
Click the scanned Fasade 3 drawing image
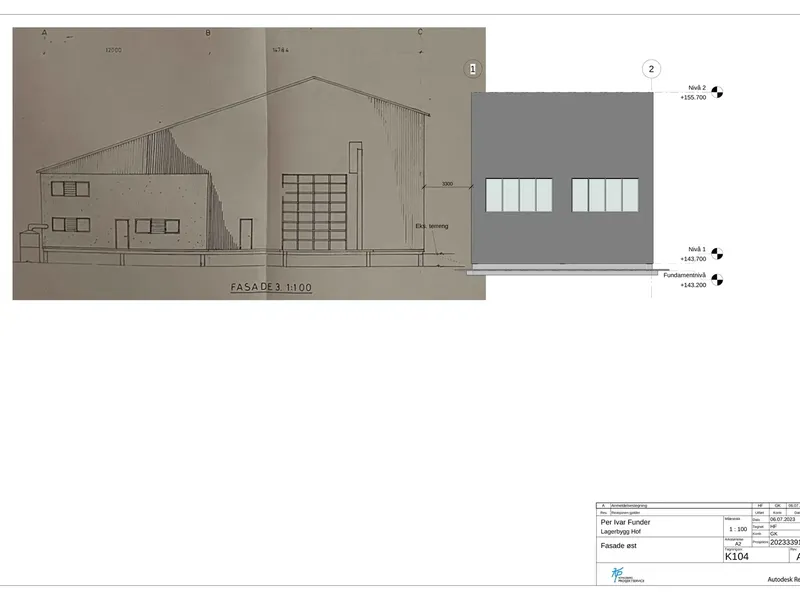[x=249, y=163]
